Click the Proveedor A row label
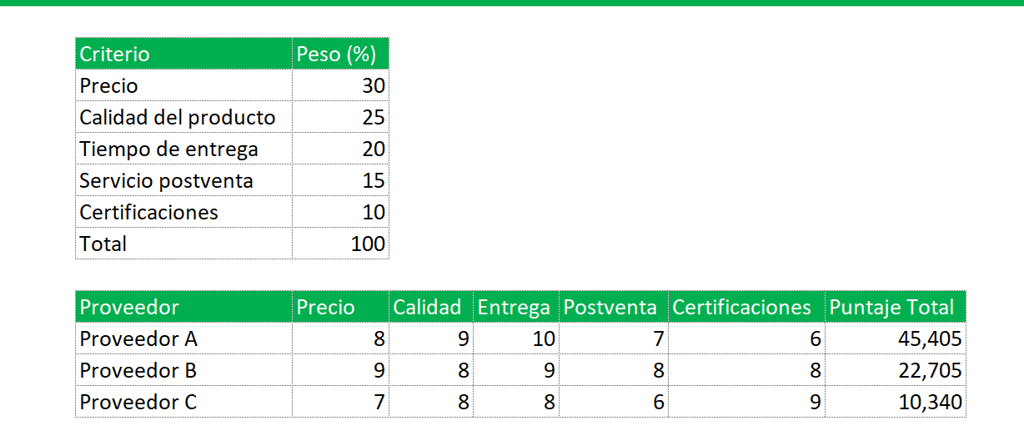Screen dimensions: 1024x434 click(x=183, y=339)
